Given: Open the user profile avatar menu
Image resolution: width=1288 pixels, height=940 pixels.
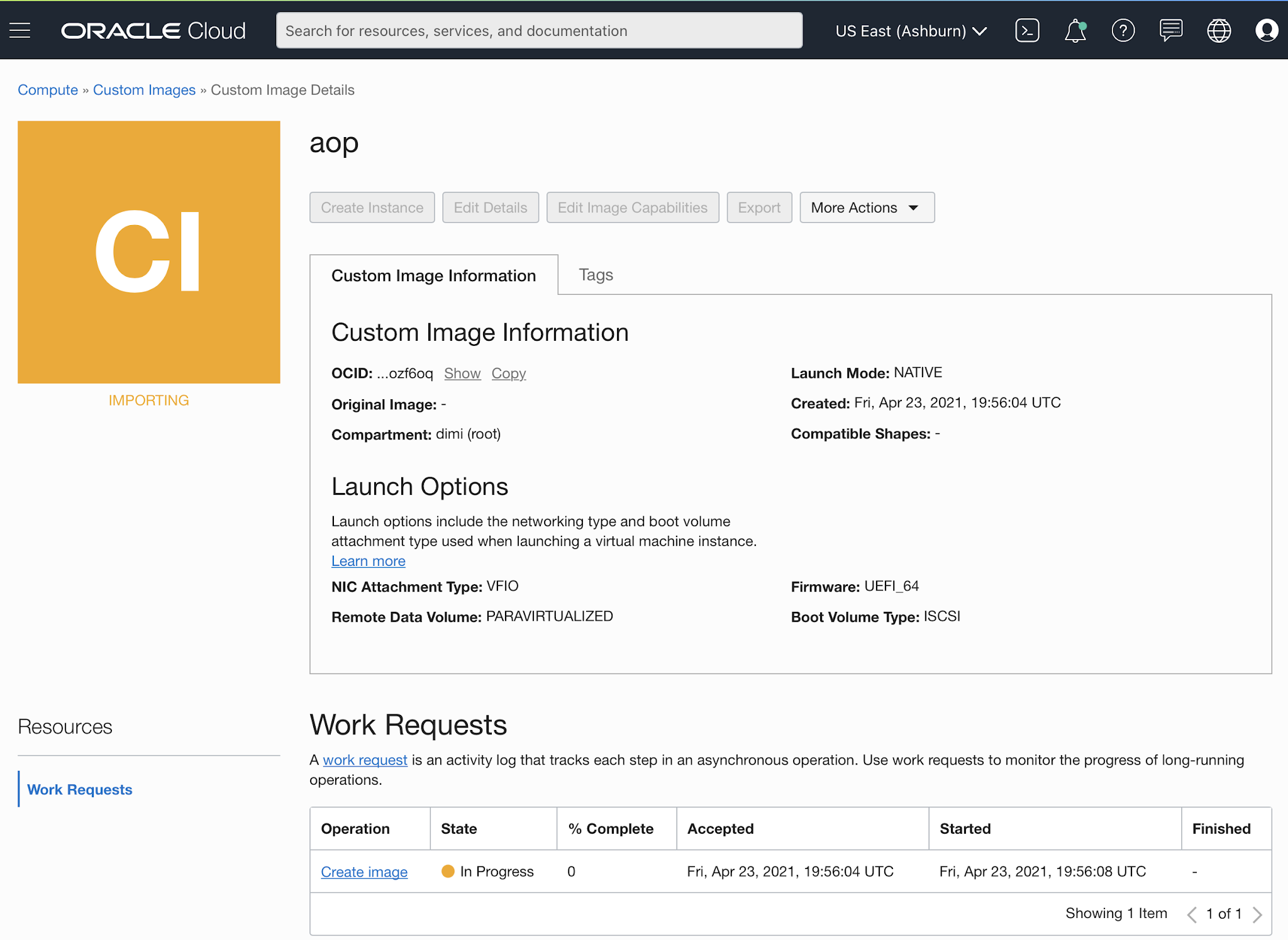Looking at the screenshot, I should point(1266,30).
